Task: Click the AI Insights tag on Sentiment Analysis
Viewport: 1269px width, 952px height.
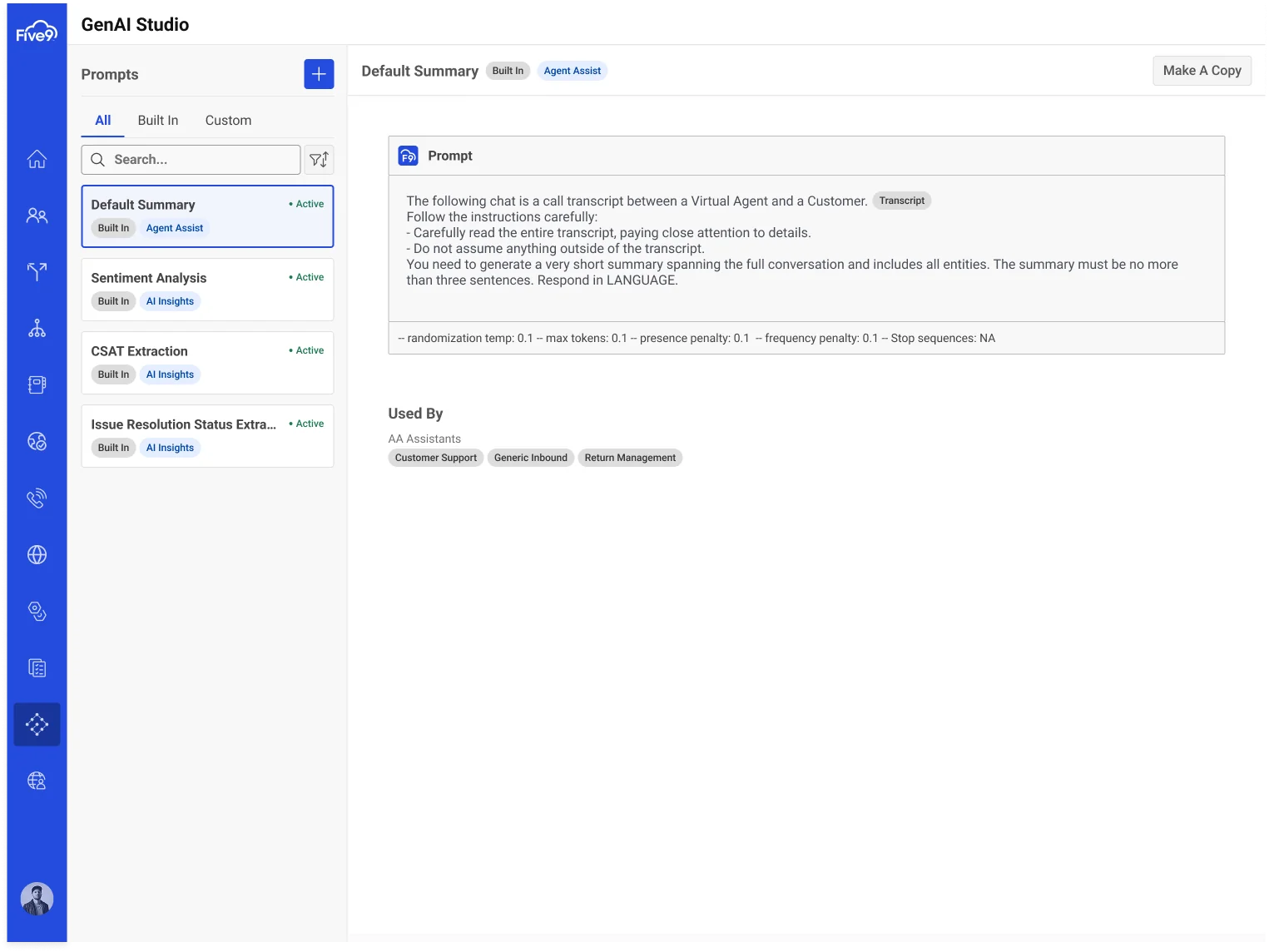Action: (170, 301)
